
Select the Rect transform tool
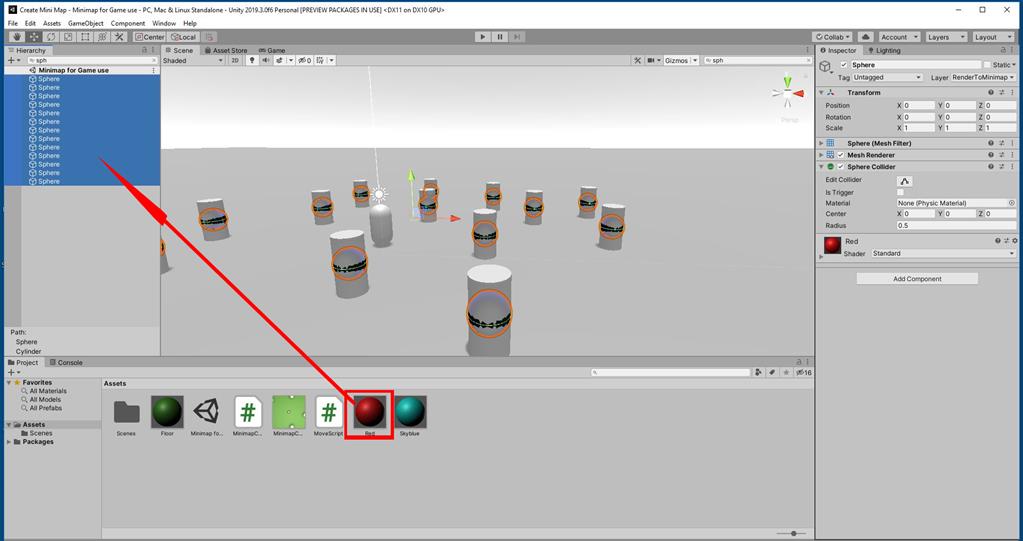tap(85, 37)
